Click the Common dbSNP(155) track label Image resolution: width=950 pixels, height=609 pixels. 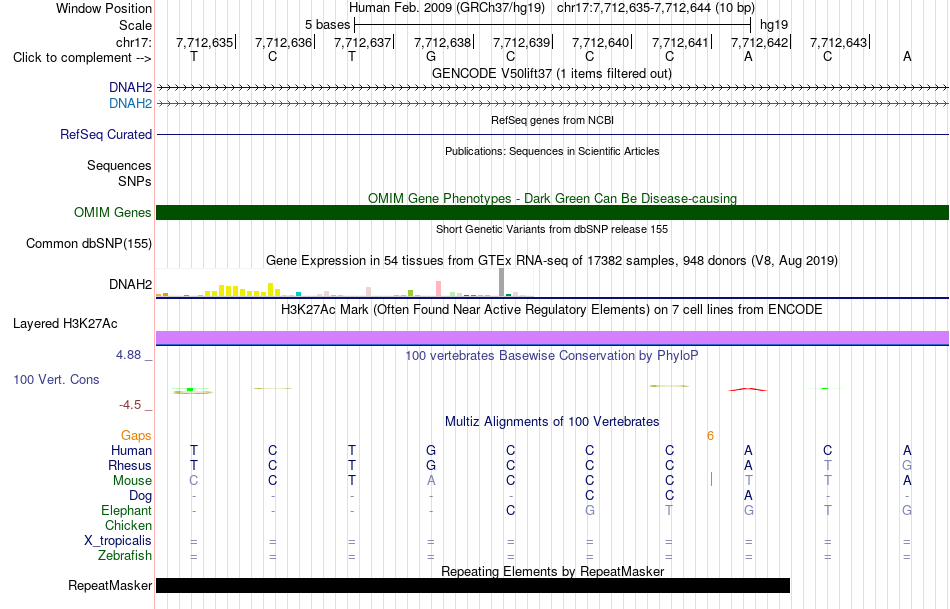tap(89, 244)
